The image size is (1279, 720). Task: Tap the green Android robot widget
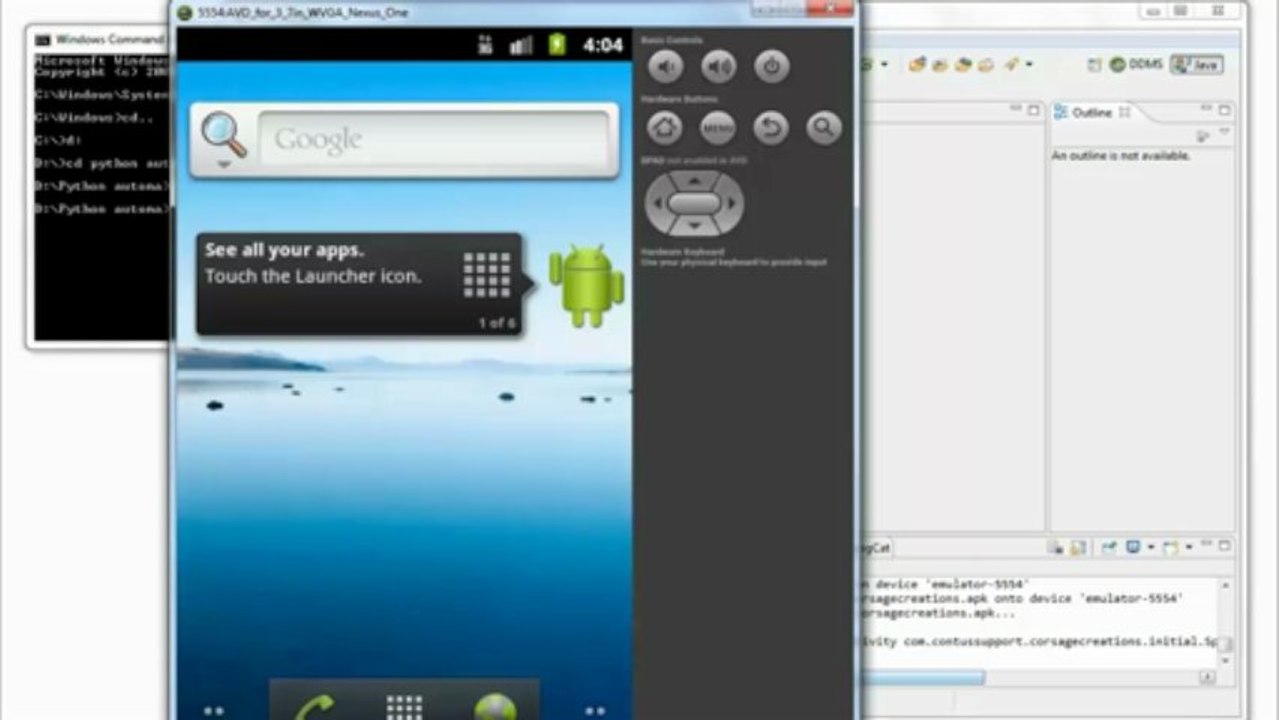(x=587, y=286)
